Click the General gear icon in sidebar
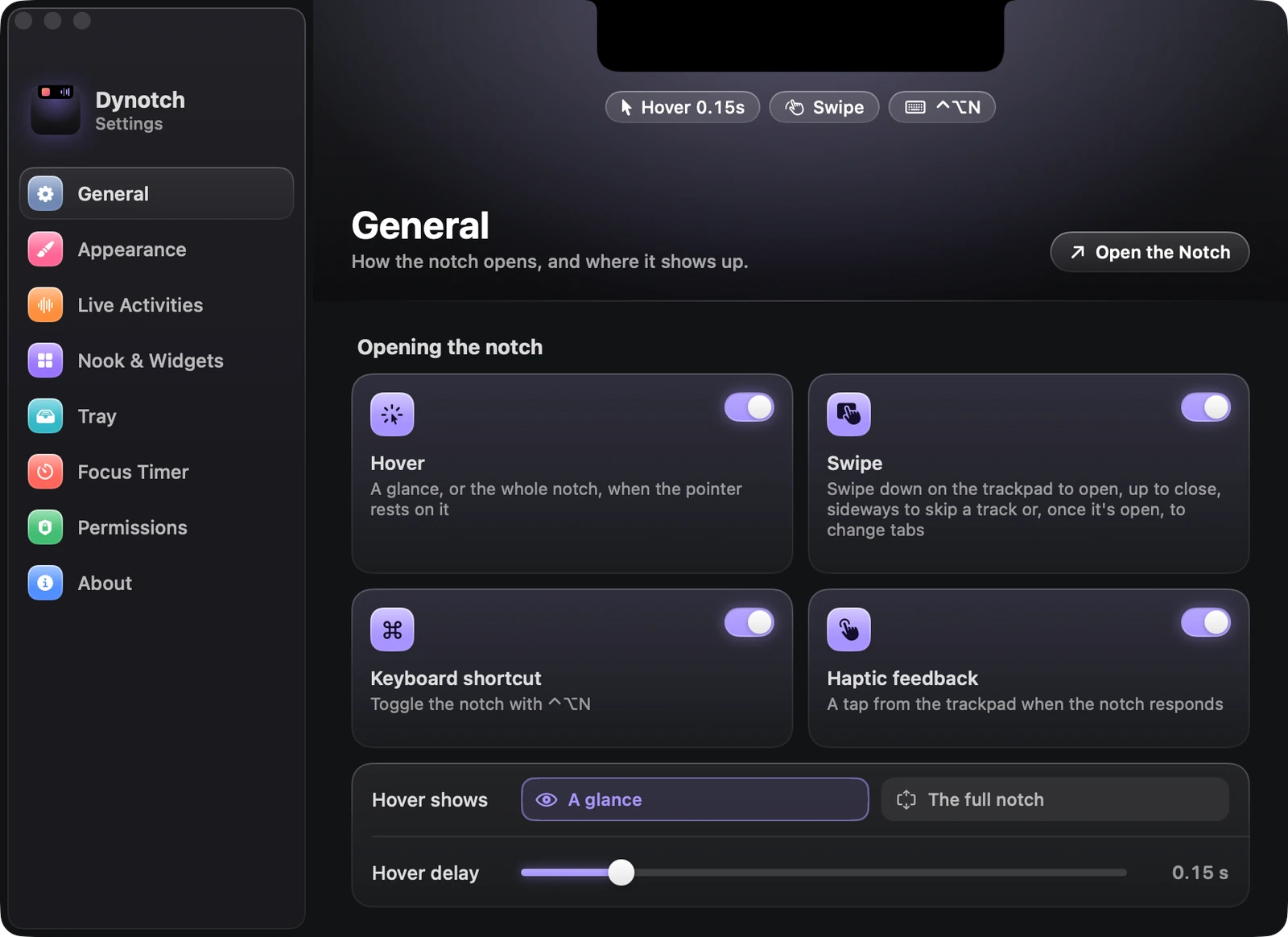The height and width of the screenshot is (937, 1288). pyautogui.click(x=45, y=194)
